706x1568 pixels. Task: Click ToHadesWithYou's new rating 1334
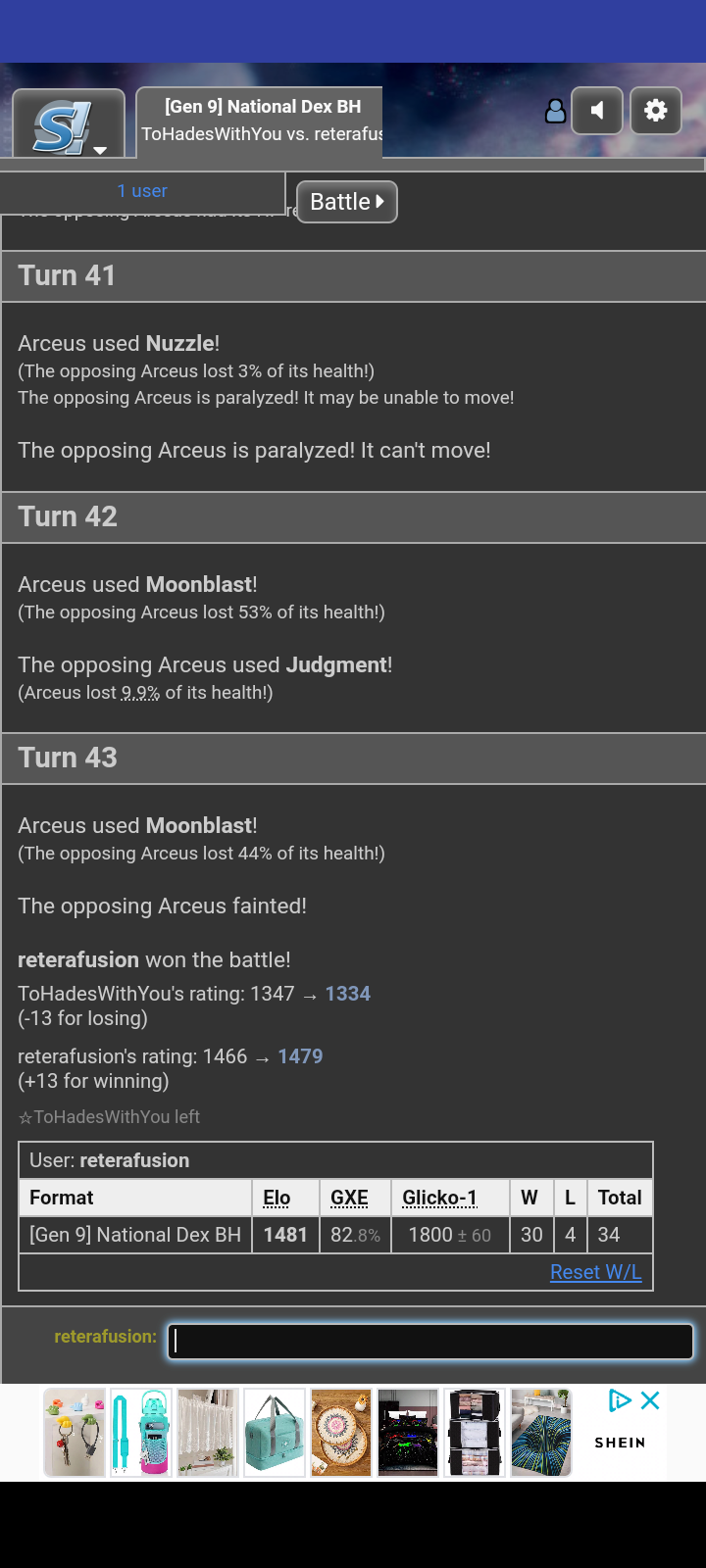(348, 994)
